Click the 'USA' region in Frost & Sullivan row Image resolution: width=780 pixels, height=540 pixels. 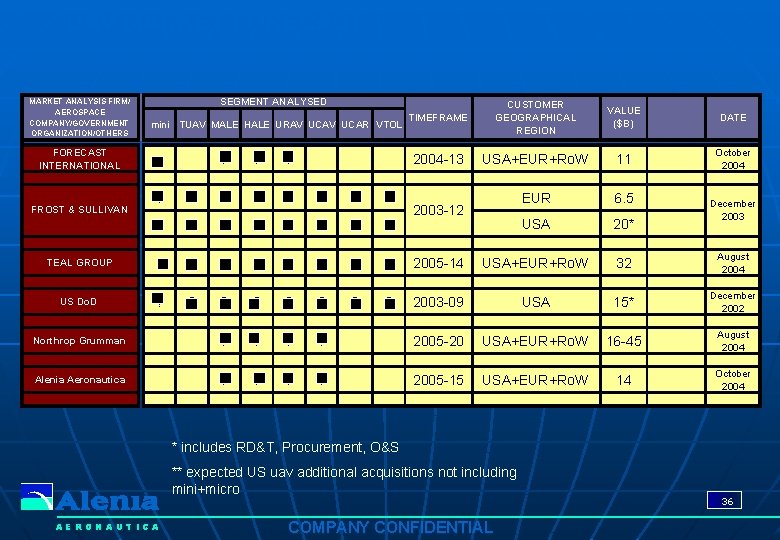tap(536, 224)
